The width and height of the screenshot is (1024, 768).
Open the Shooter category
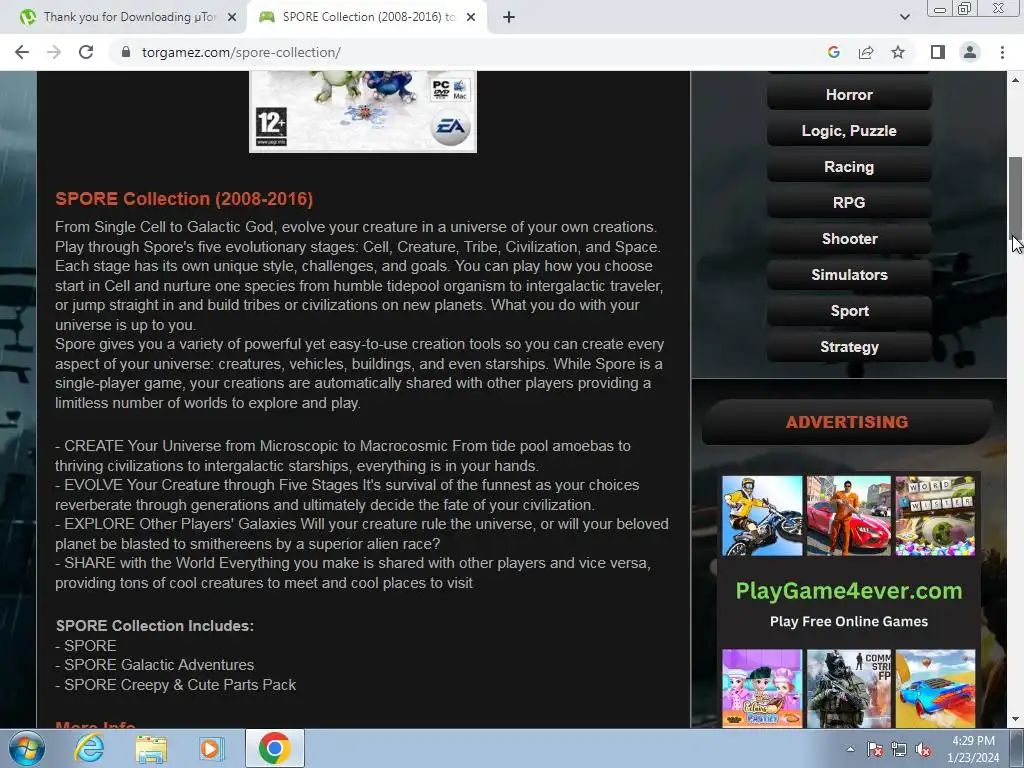tap(849, 238)
